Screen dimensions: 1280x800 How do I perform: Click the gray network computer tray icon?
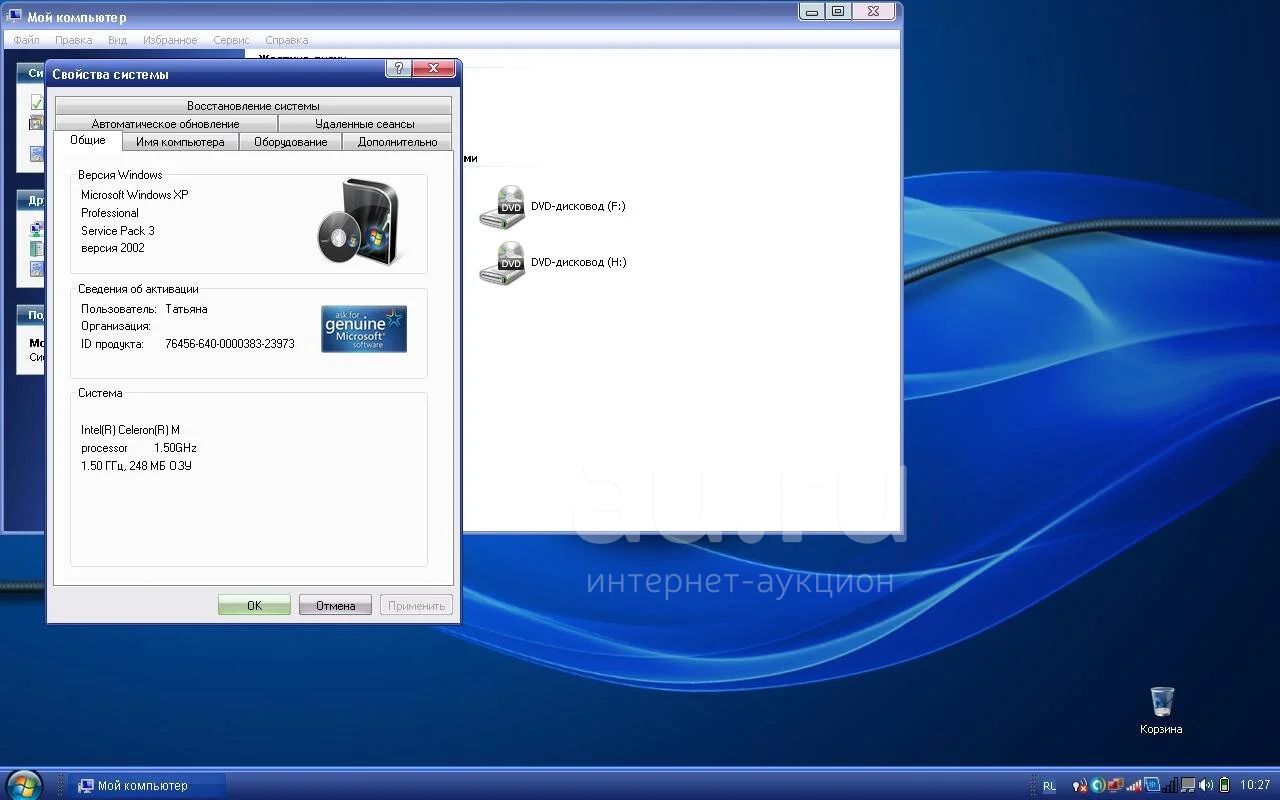[1188, 785]
